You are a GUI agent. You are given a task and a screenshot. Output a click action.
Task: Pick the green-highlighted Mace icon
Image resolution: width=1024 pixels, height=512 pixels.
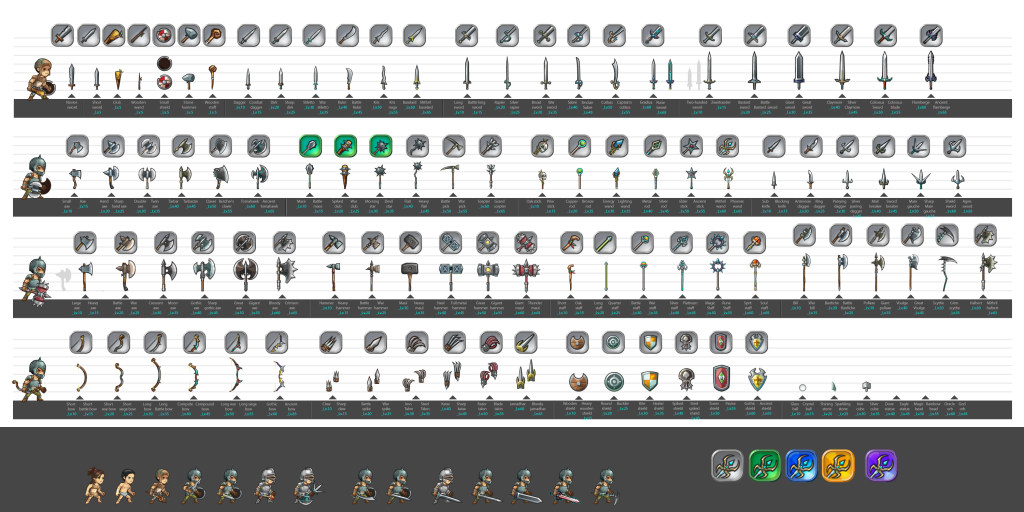(310, 146)
